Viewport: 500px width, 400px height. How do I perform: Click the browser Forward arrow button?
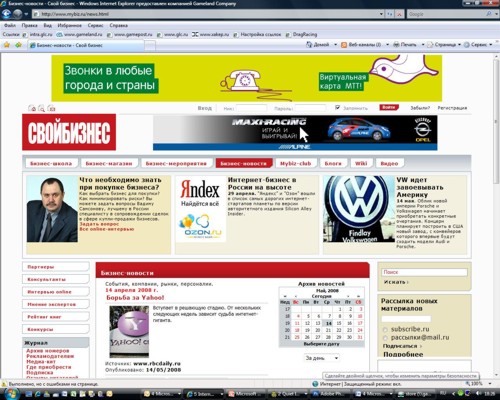pos(17,14)
